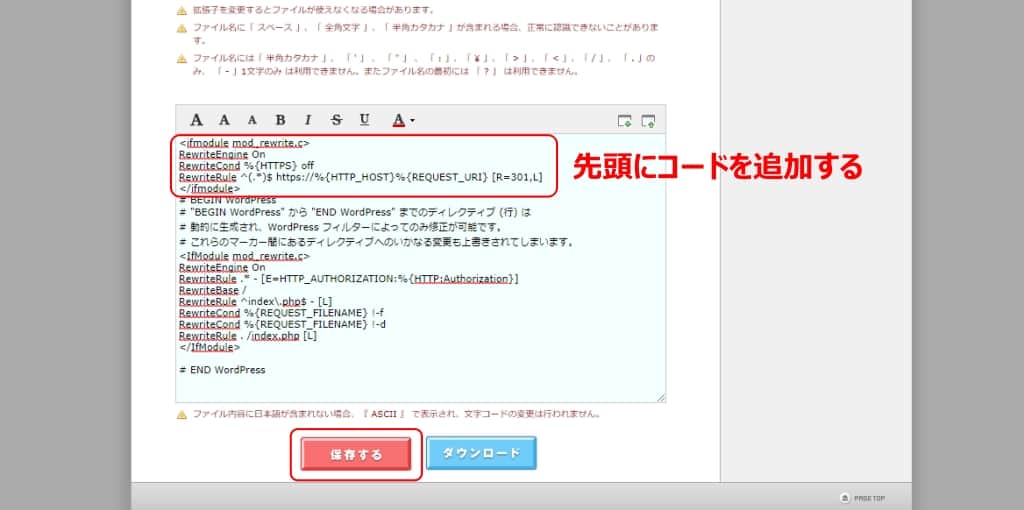Click the PAGE TOP link
1024x510 pixels.
click(863, 498)
